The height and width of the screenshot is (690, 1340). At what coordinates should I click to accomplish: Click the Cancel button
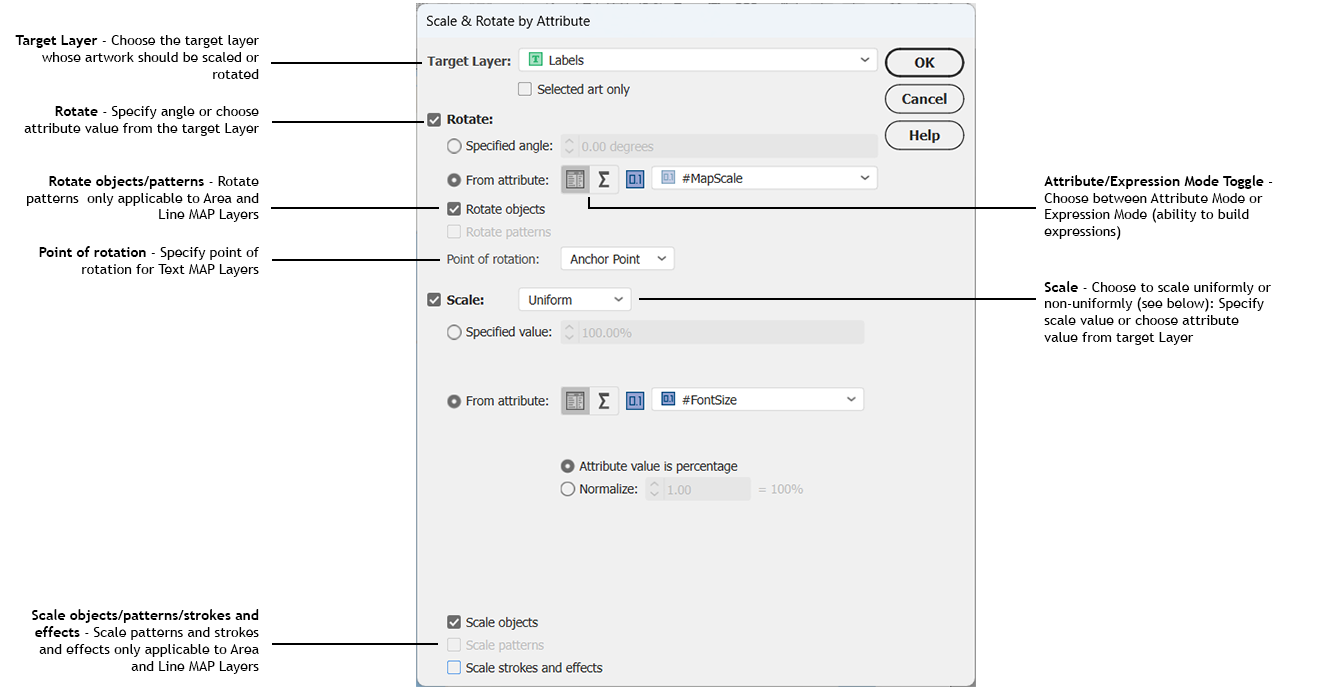924,99
